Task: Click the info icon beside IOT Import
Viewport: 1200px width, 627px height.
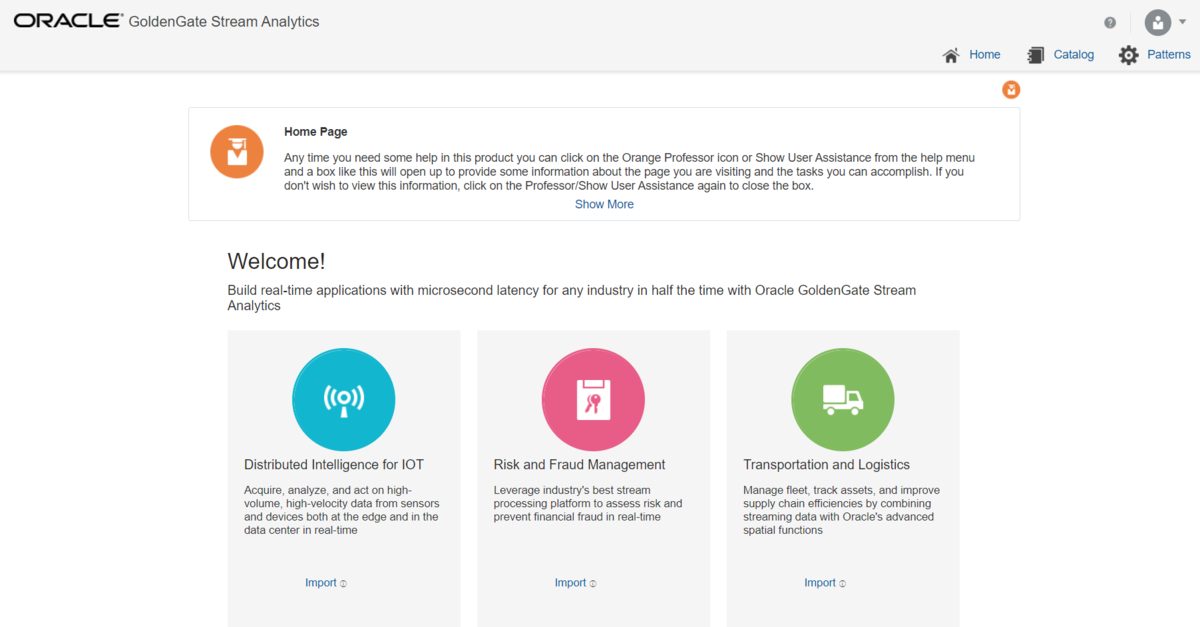Action: pyautogui.click(x=343, y=584)
